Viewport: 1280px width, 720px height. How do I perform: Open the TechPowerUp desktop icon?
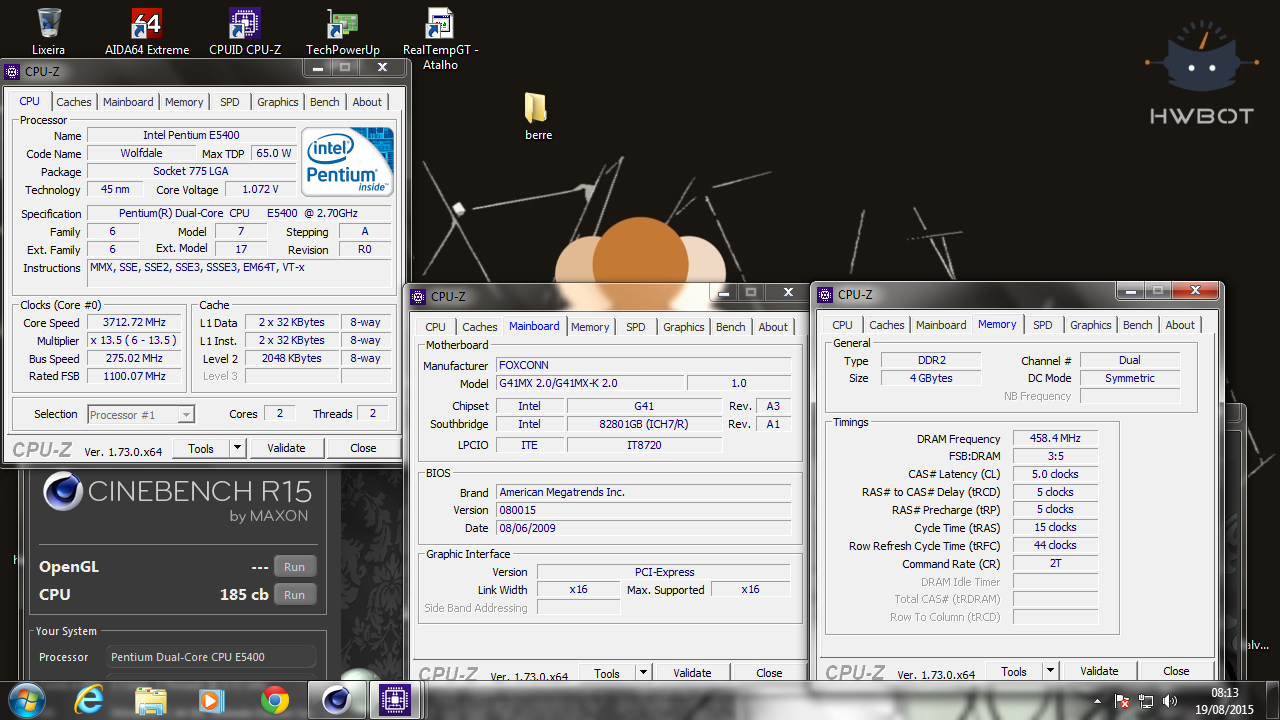pos(343,31)
